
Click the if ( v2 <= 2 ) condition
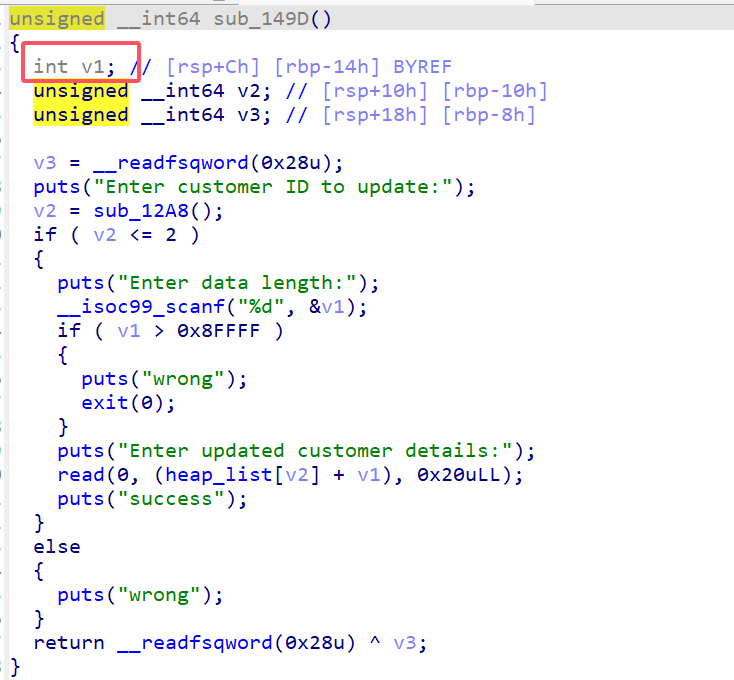point(117,235)
